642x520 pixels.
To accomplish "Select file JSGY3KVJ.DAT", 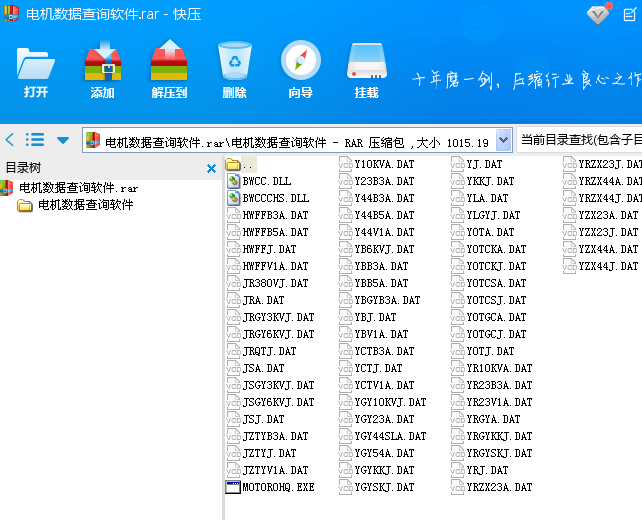I will click(x=270, y=385).
